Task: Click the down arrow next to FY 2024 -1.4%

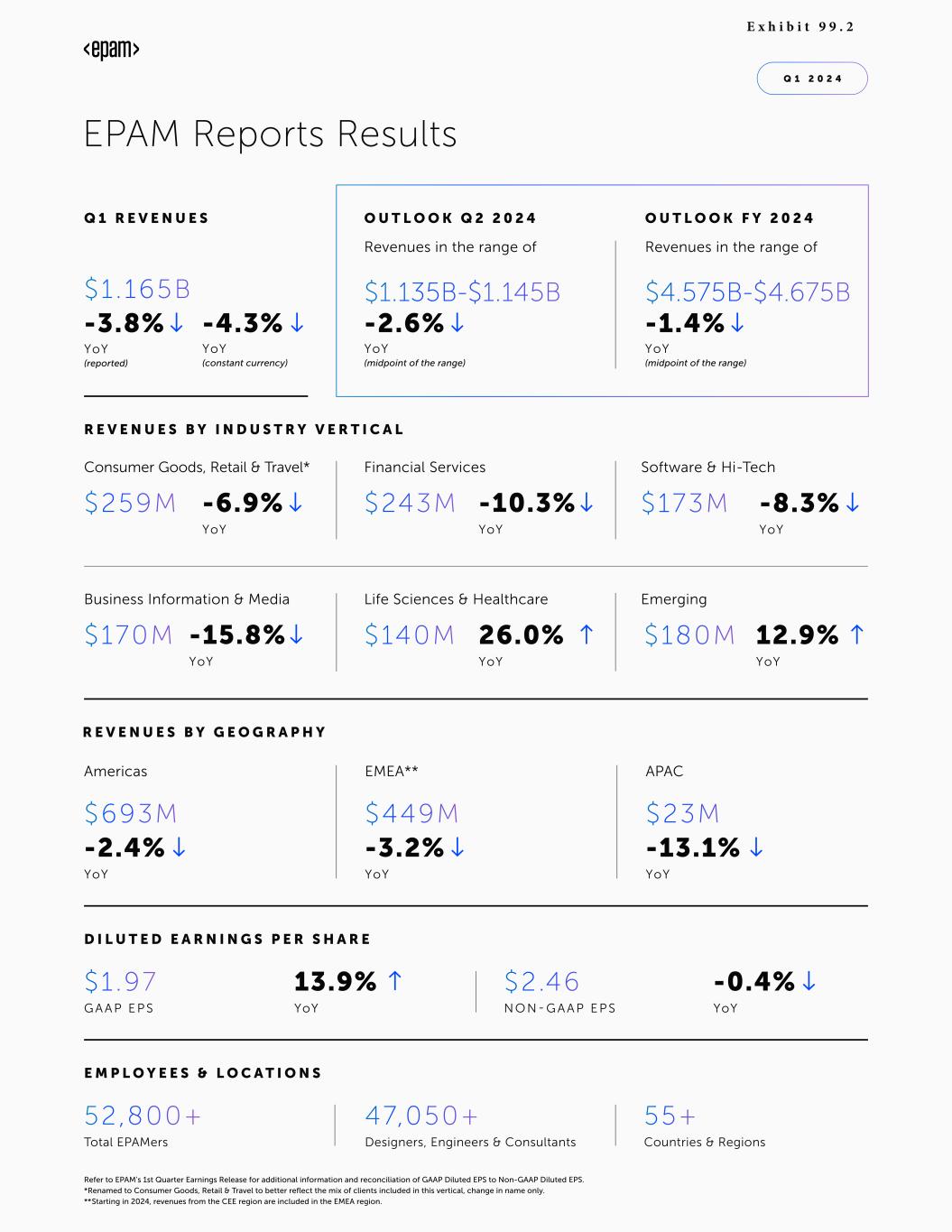Action: 737,322
